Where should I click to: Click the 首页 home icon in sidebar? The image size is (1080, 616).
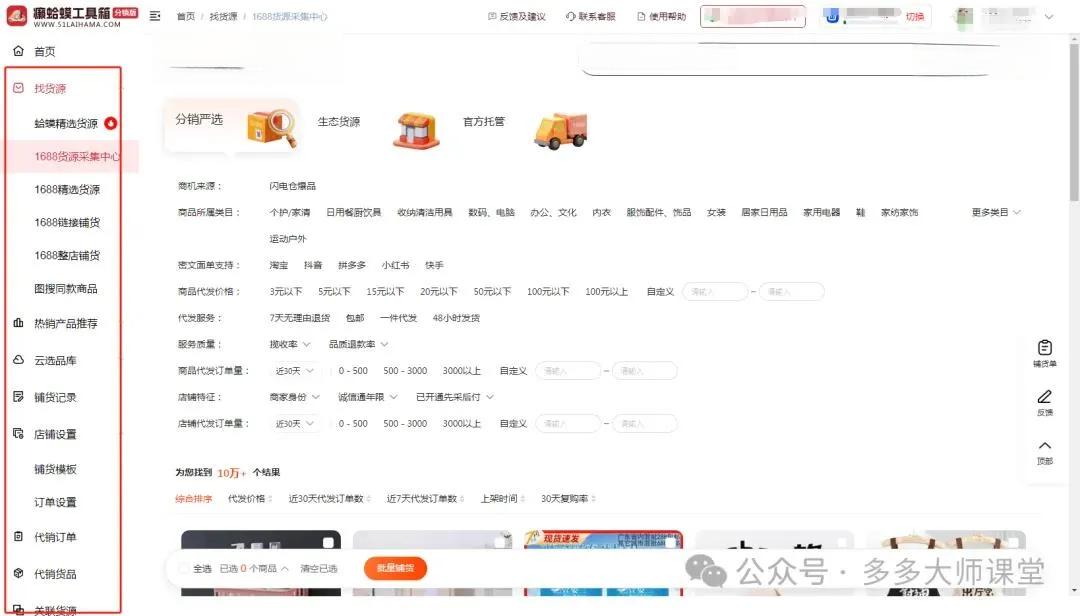point(18,51)
